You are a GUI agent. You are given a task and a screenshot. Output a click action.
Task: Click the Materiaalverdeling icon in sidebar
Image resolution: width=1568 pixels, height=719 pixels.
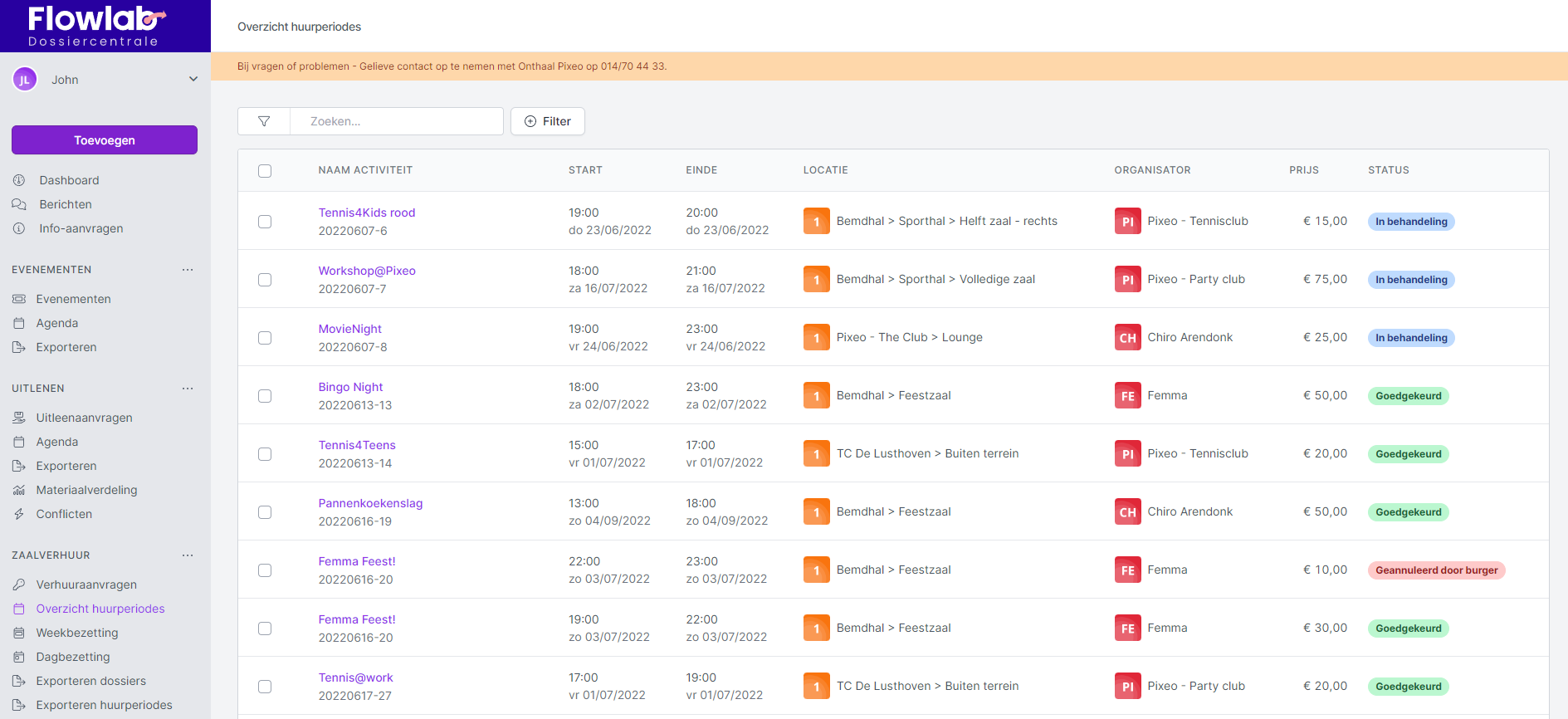pos(19,490)
